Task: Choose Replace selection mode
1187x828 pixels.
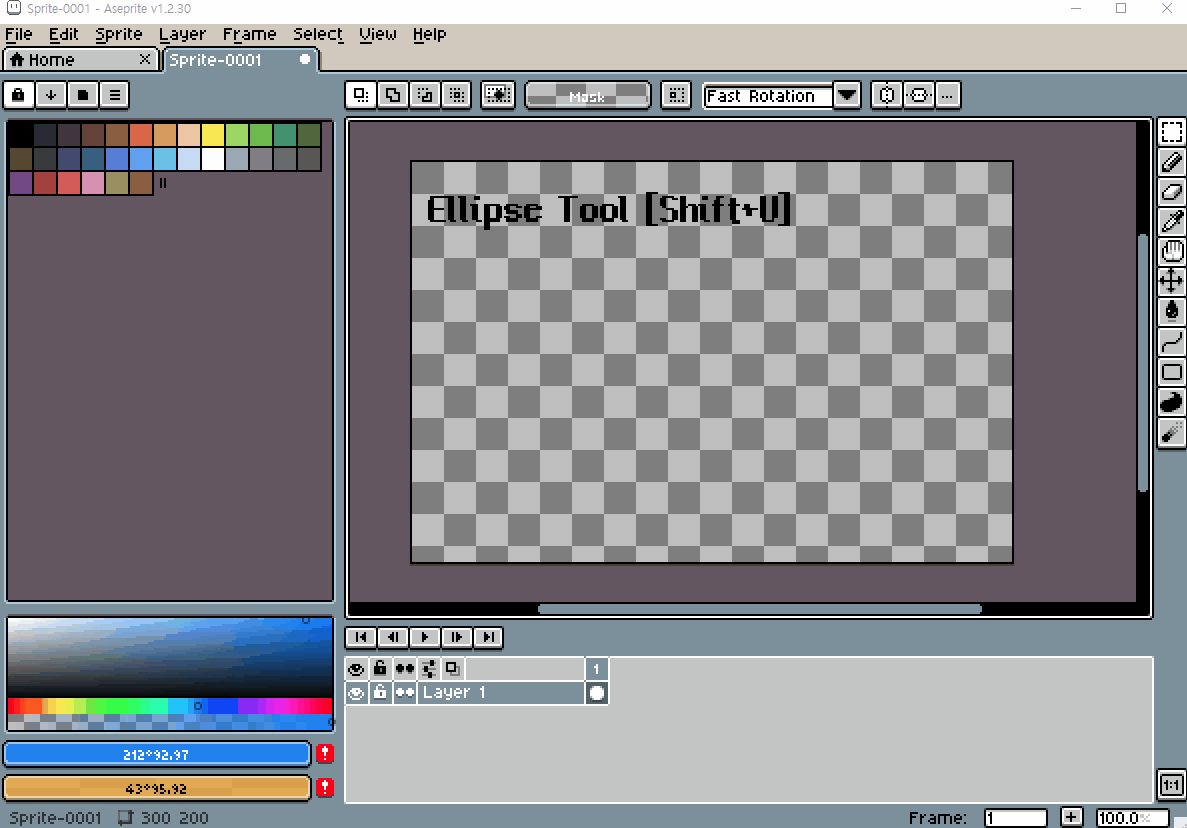Action: tap(361, 95)
